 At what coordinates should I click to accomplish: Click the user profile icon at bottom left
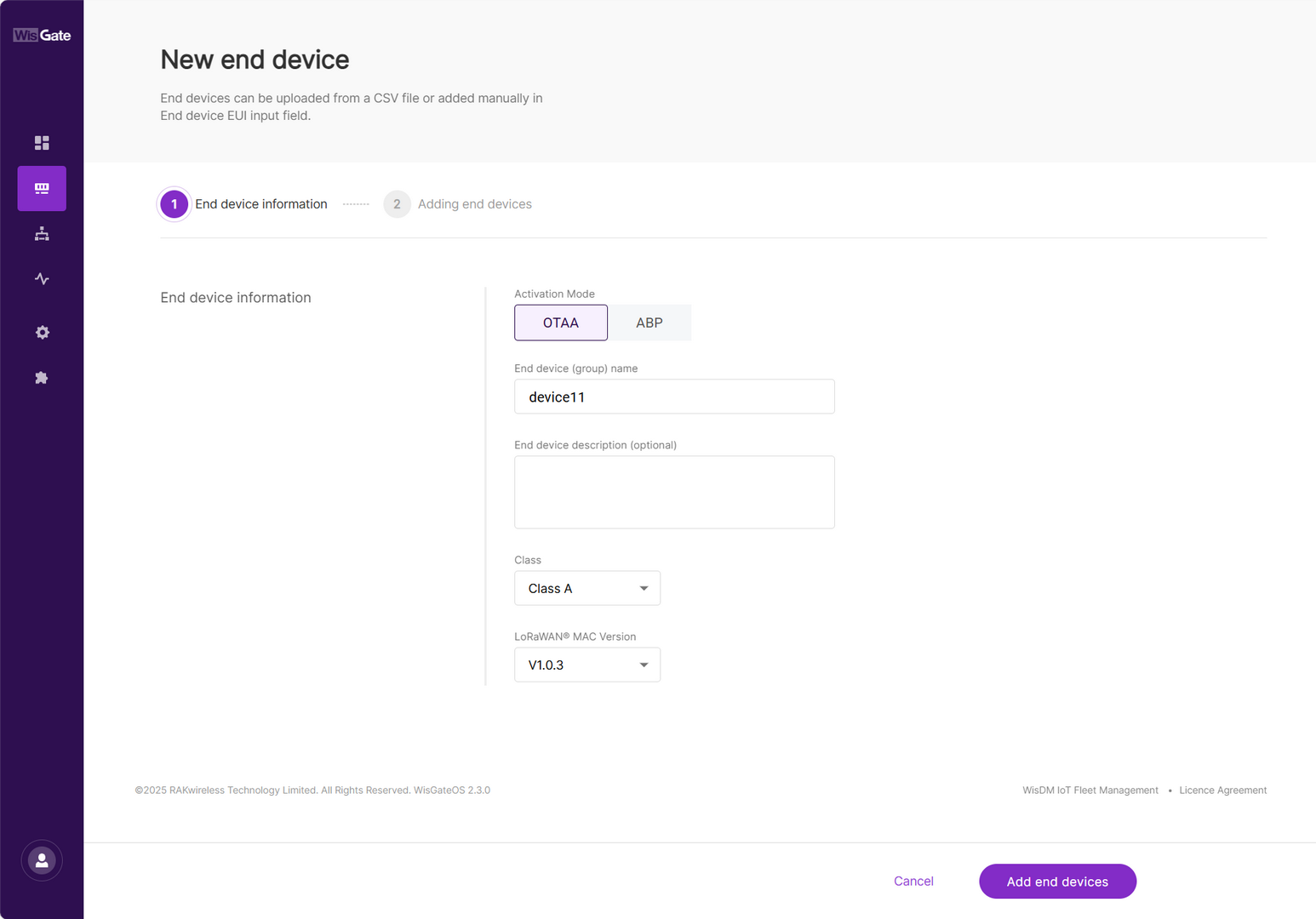[41, 860]
